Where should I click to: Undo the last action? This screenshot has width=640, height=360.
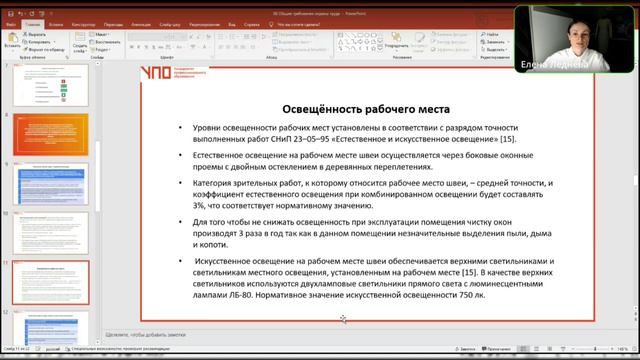[20, 14]
